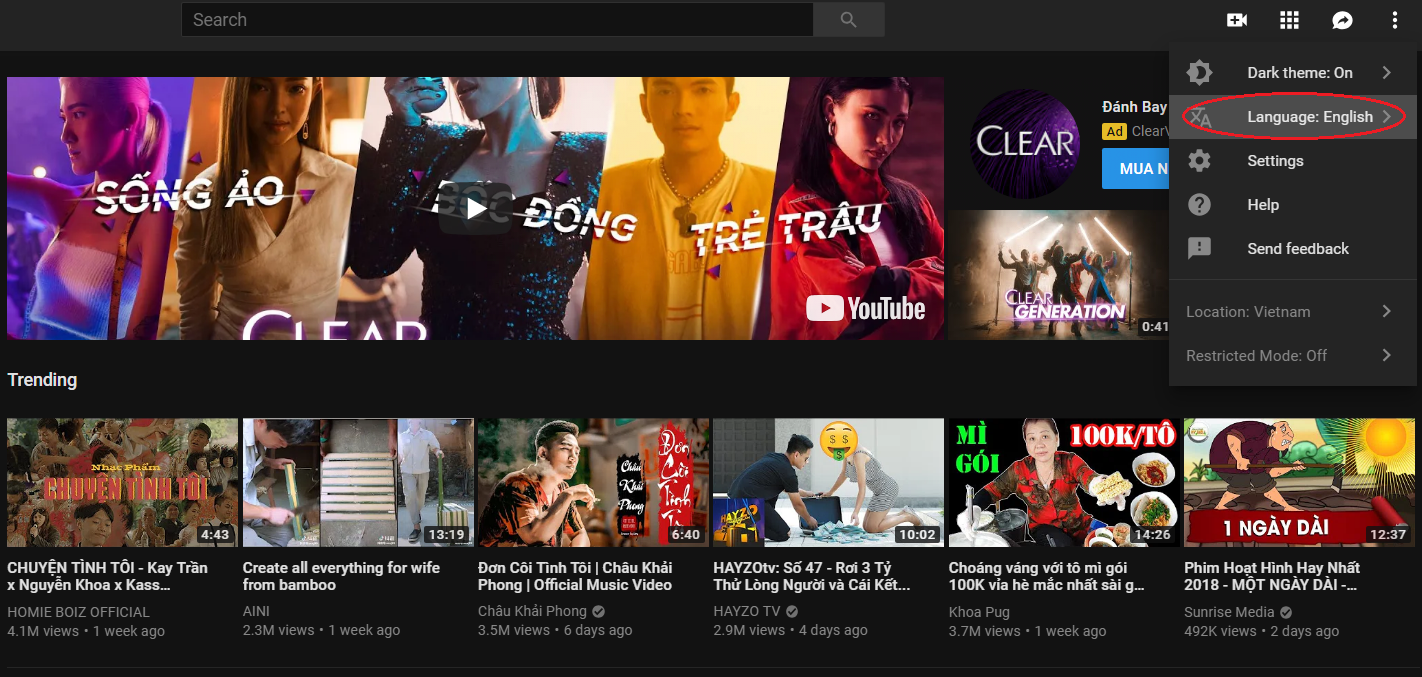Image resolution: width=1422 pixels, height=677 pixels.
Task: Open Clear Generation side video thumbnail
Action: pos(1058,275)
